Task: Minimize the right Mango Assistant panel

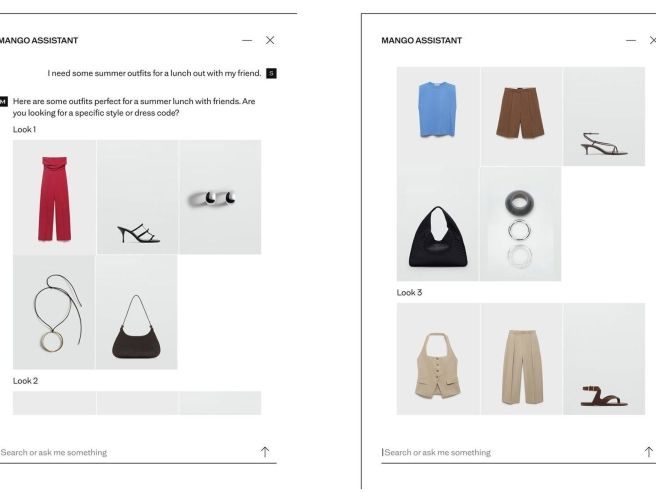Action: 631,40
